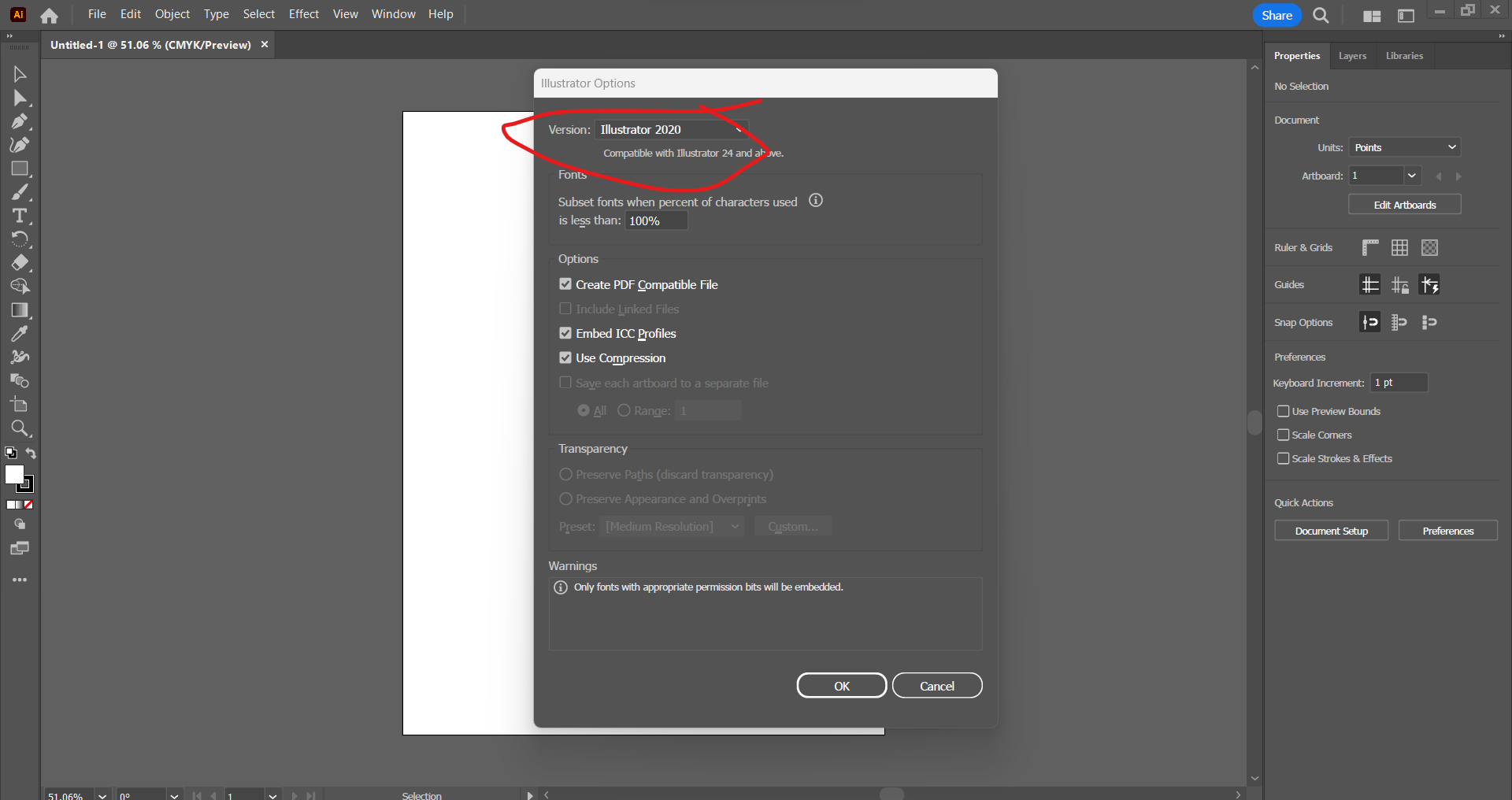Uncheck Create PDF Compatible File
The height and width of the screenshot is (800, 1512).
tap(565, 283)
